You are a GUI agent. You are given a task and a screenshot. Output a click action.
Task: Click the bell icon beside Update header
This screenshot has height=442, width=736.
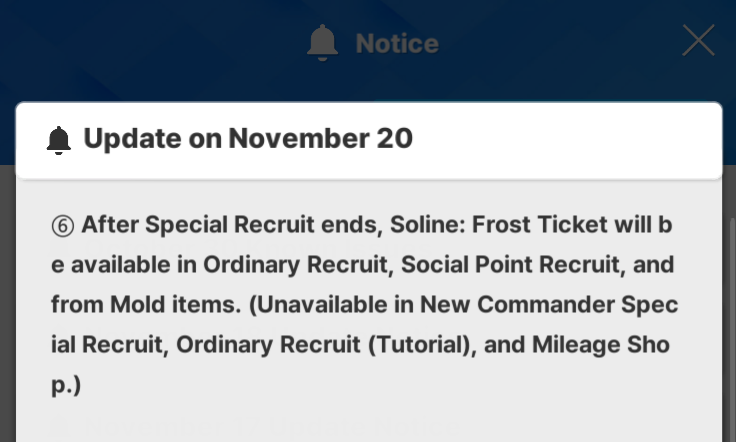coord(59,140)
